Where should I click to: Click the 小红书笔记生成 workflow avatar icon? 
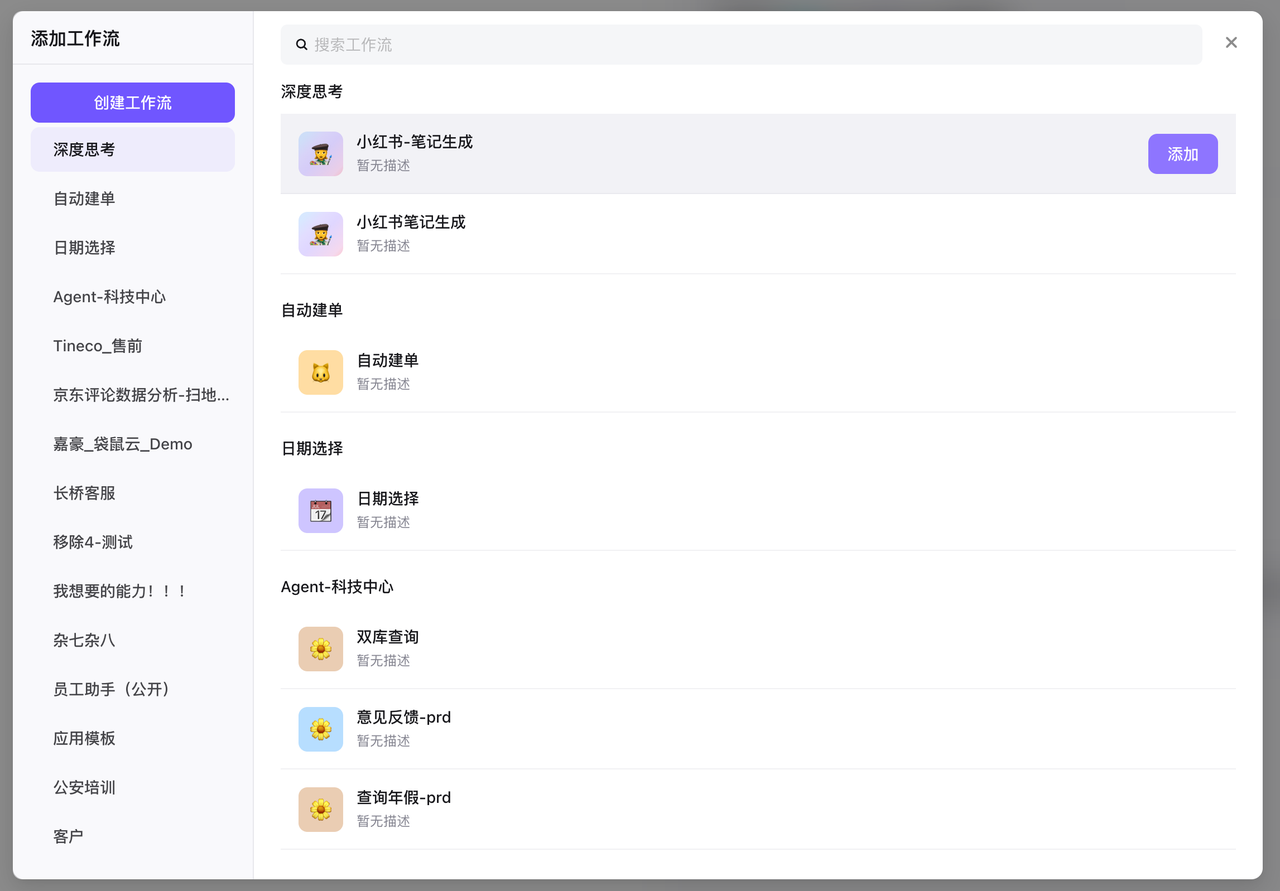(x=320, y=234)
